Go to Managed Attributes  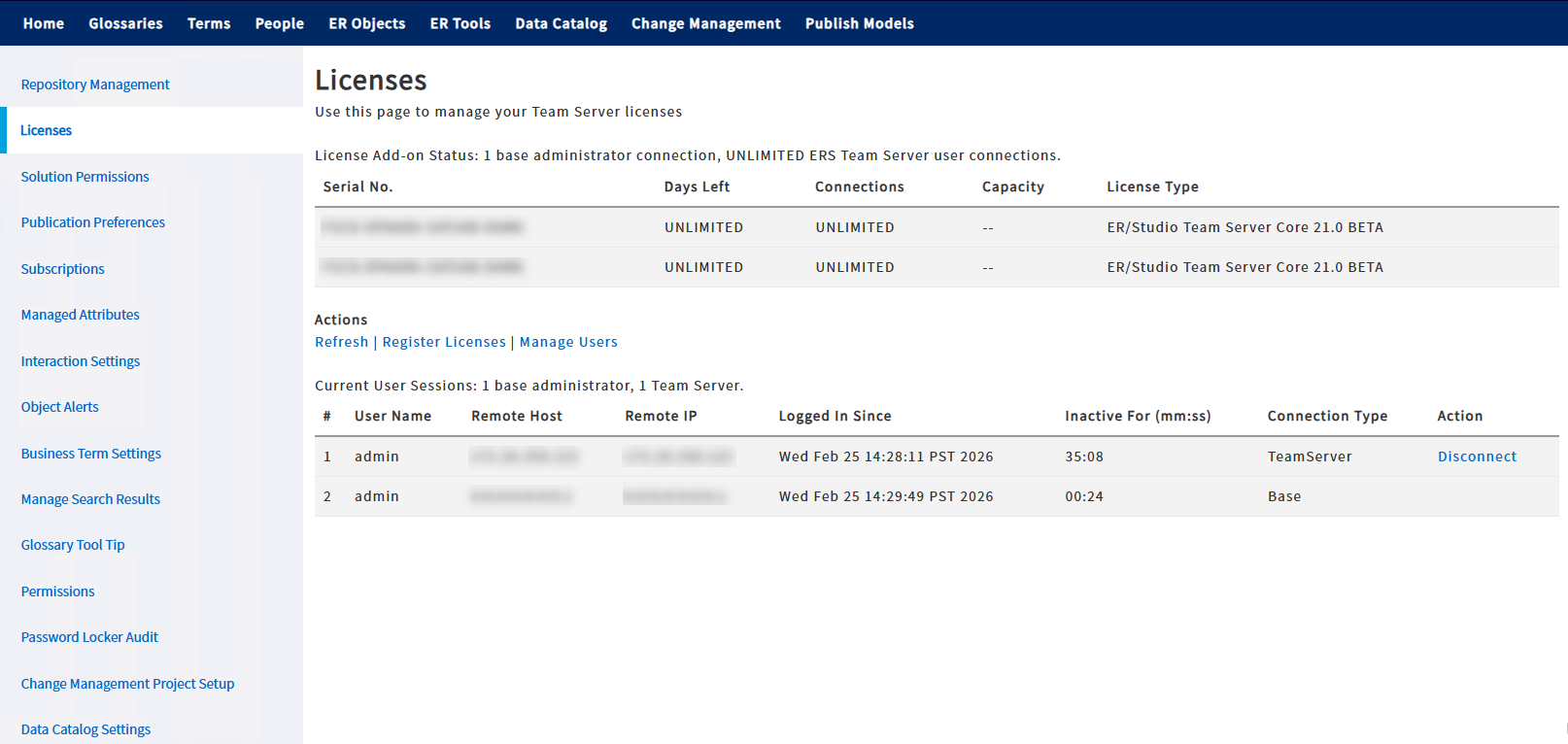81,315
